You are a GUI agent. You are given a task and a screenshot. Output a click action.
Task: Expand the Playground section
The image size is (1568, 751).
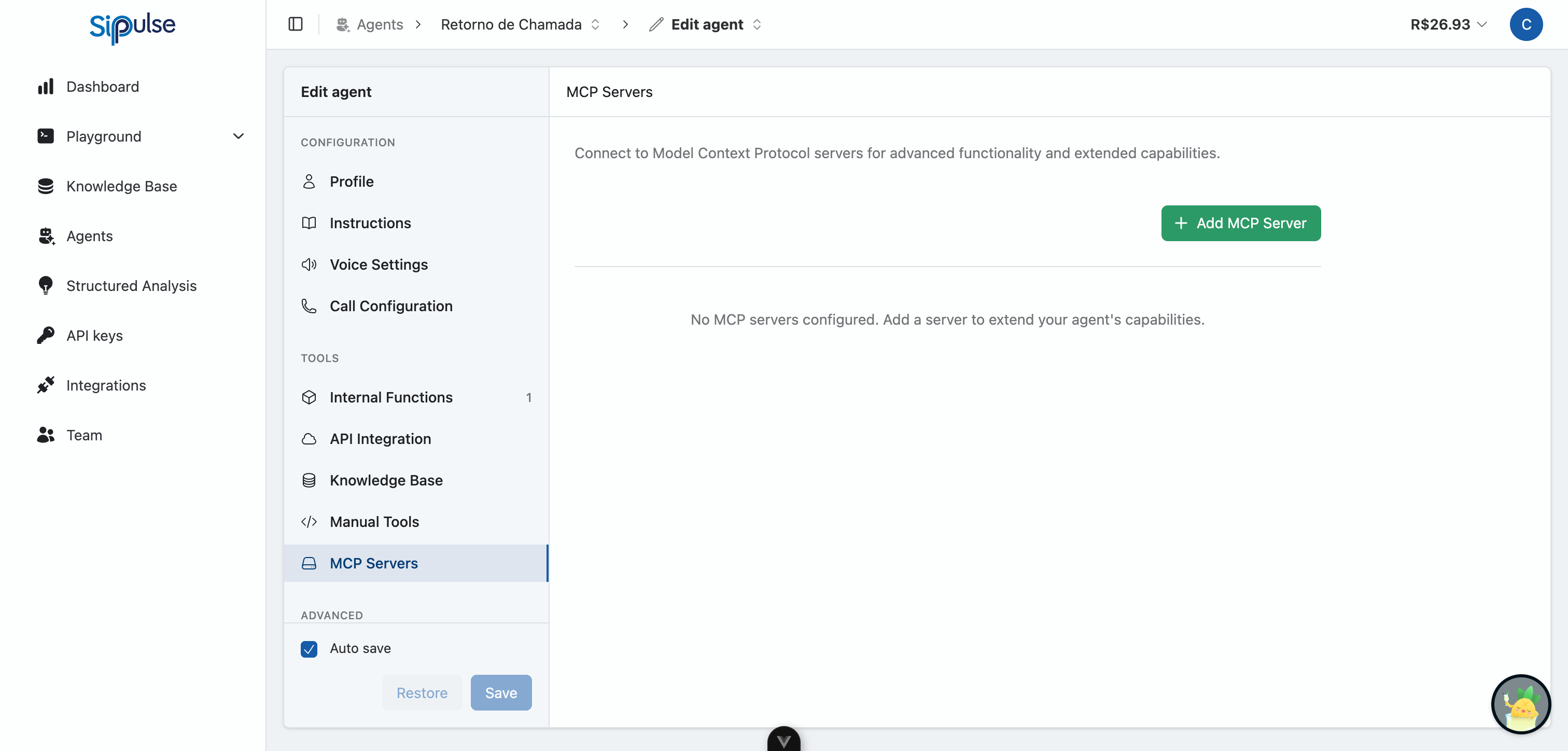click(x=238, y=136)
